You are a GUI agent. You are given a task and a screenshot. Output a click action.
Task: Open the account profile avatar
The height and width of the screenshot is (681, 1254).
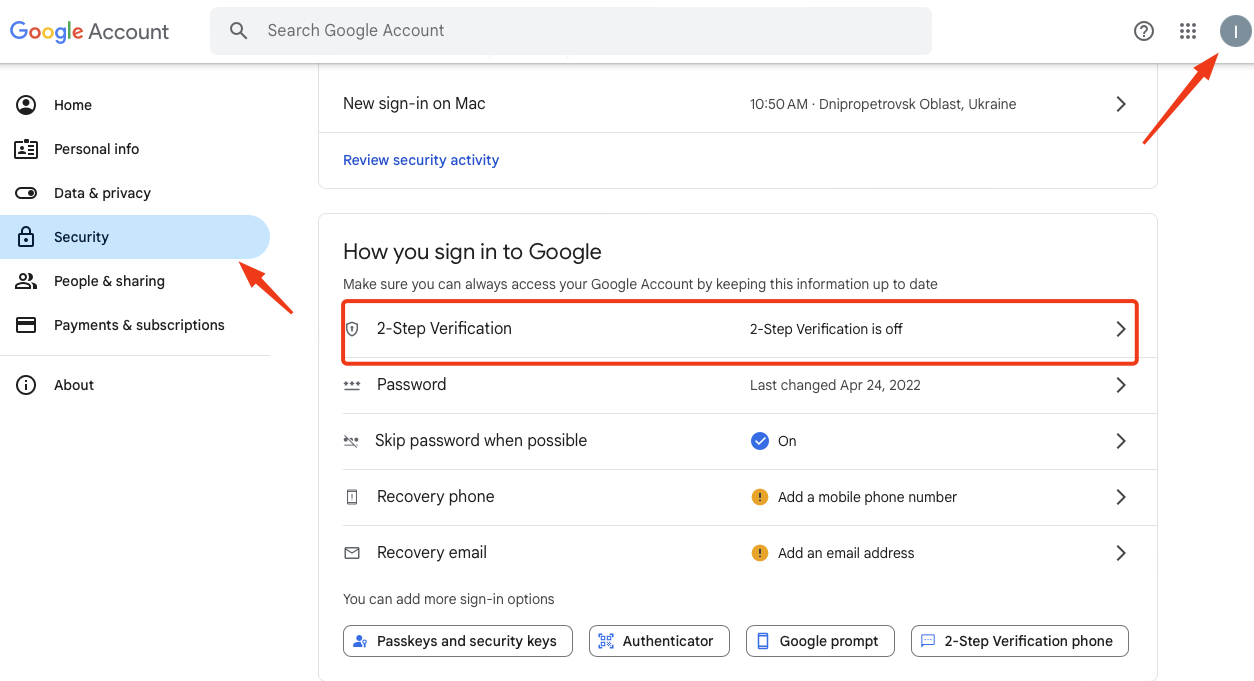tap(1236, 31)
